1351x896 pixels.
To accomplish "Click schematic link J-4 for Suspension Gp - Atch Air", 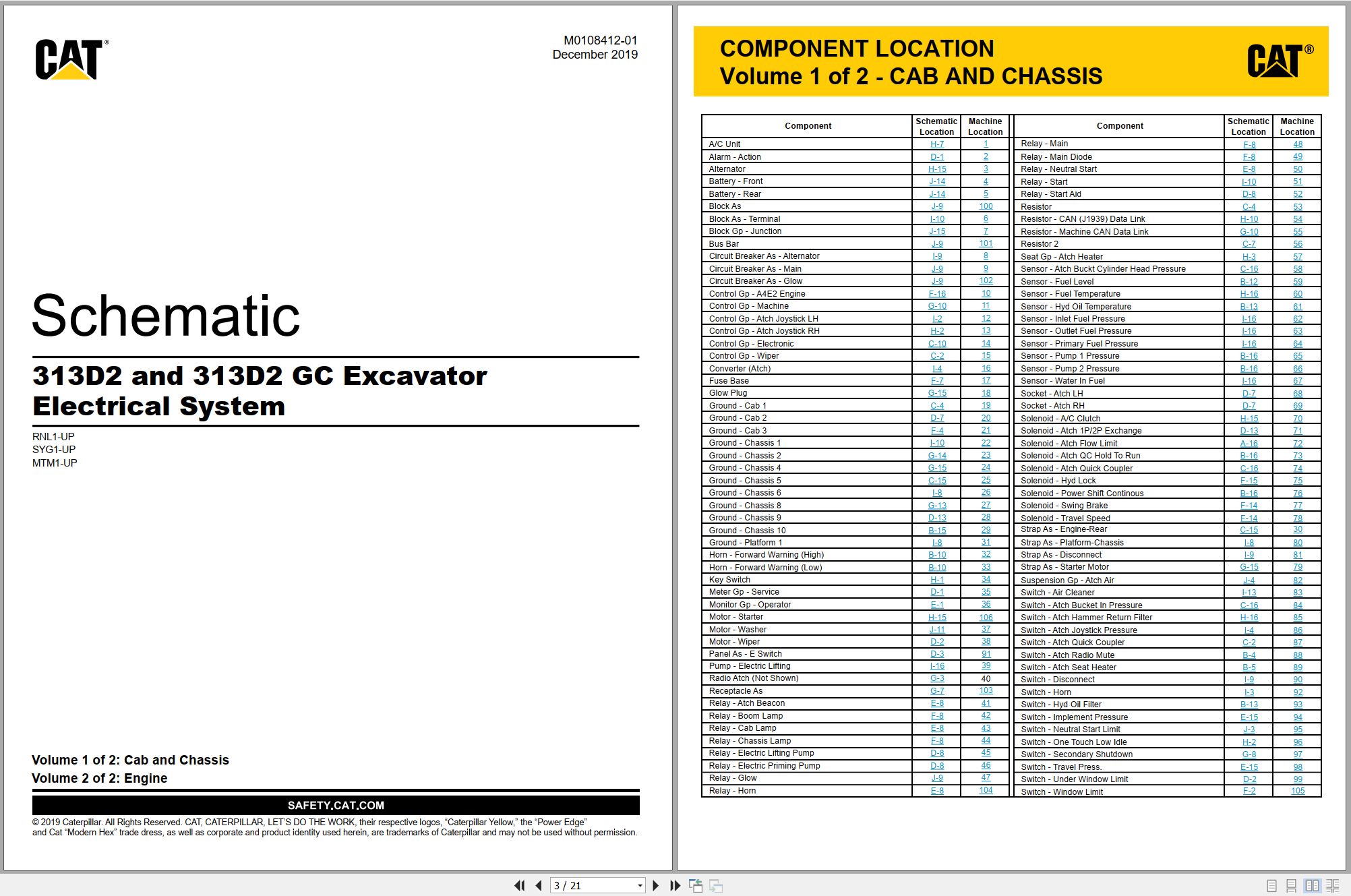I will (1249, 580).
